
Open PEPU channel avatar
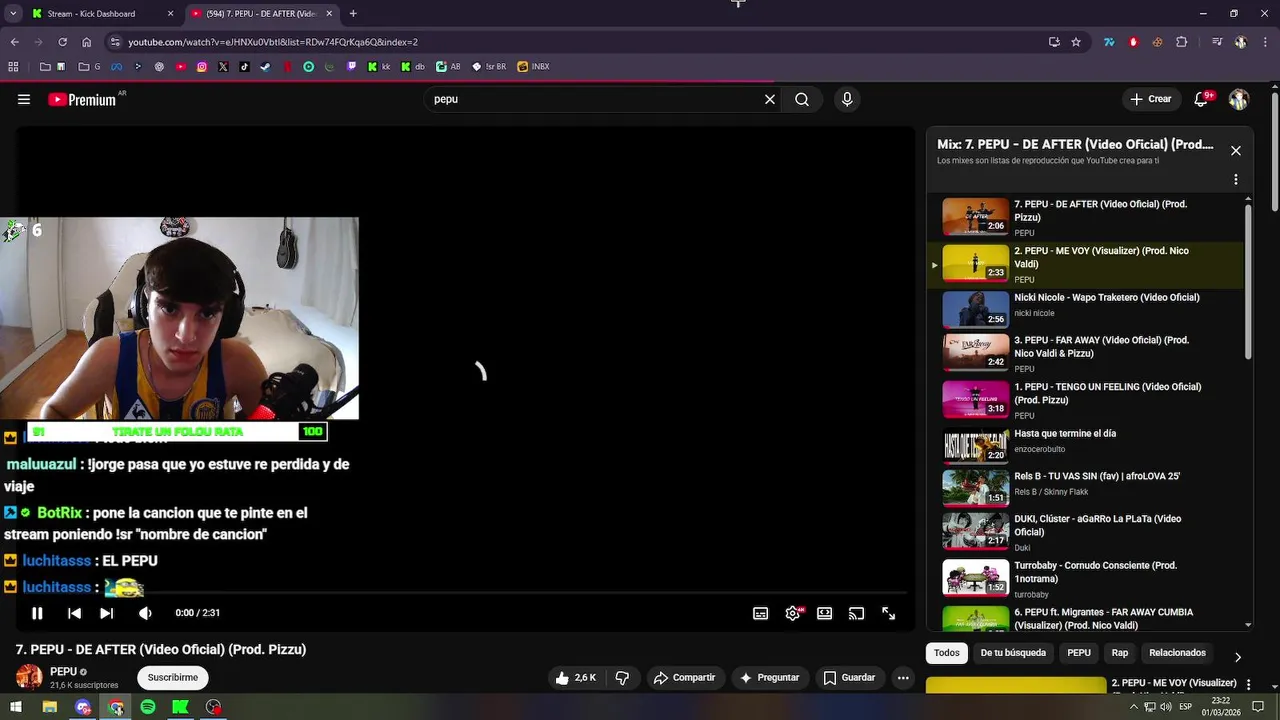pos(29,677)
